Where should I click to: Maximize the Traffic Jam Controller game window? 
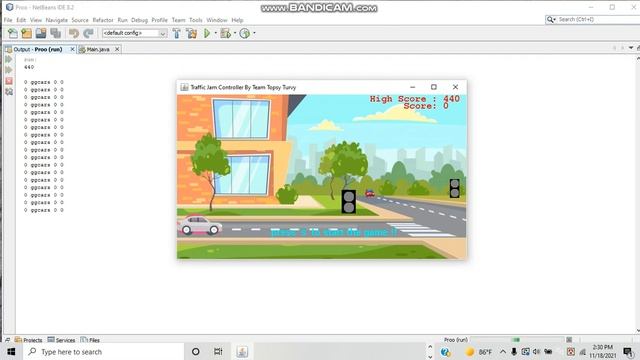click(x=434, y=87)
